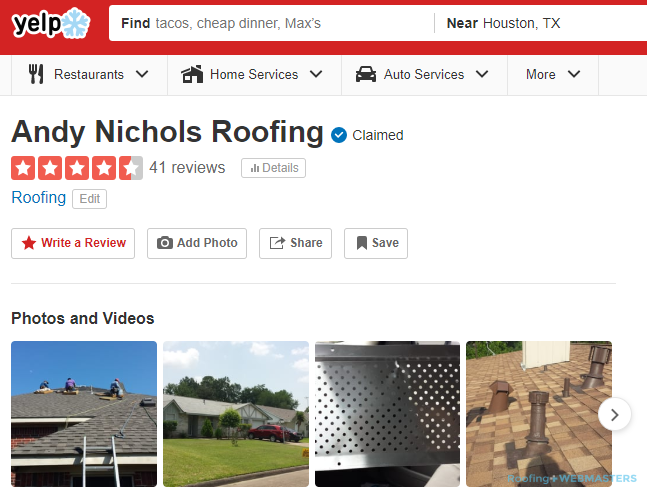The image size is (647, 494).
Task: Click the Share button
Action: [x=295, y=243]
